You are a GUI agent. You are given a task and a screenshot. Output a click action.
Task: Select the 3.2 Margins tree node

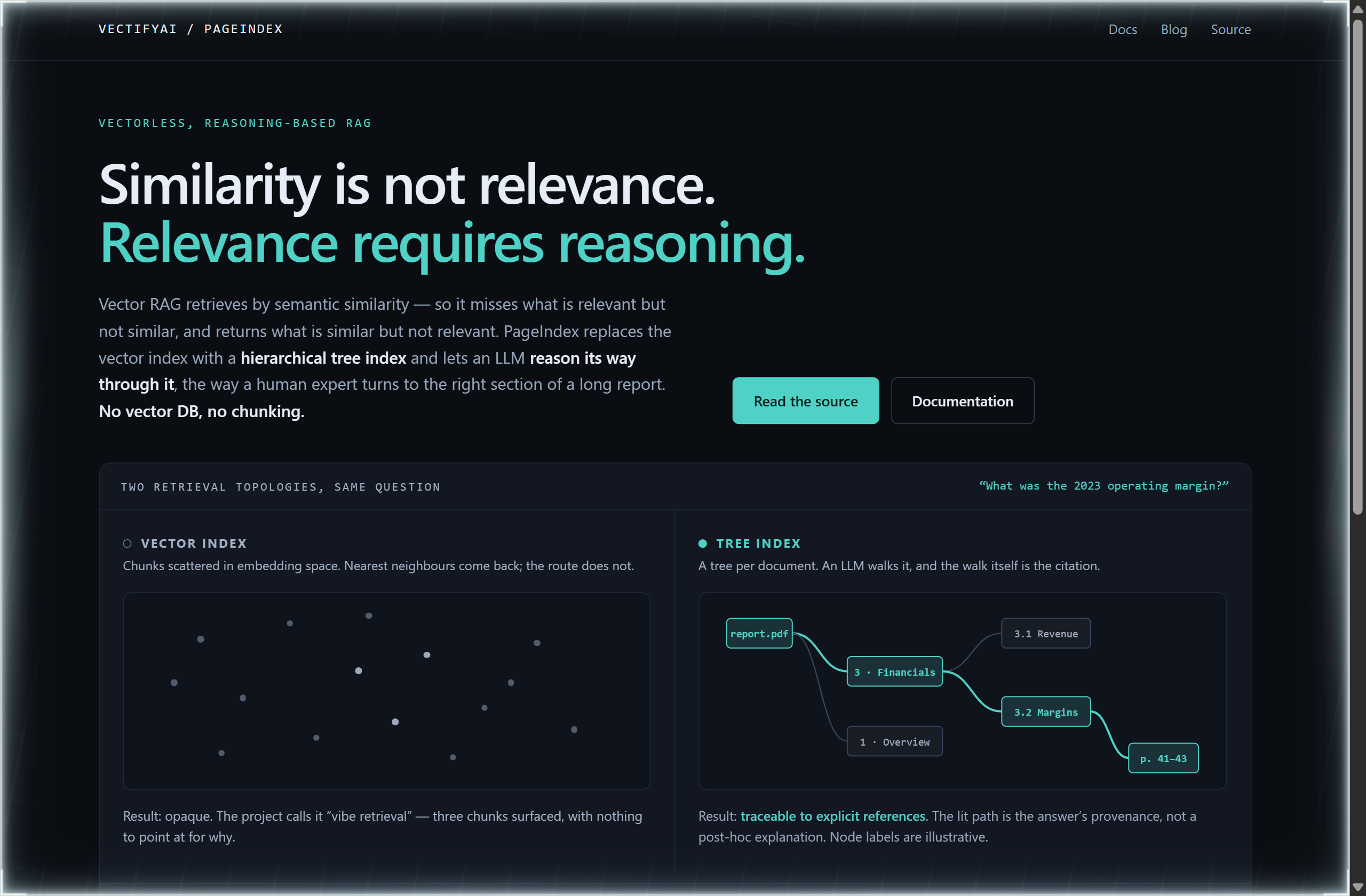[1045, 711]
